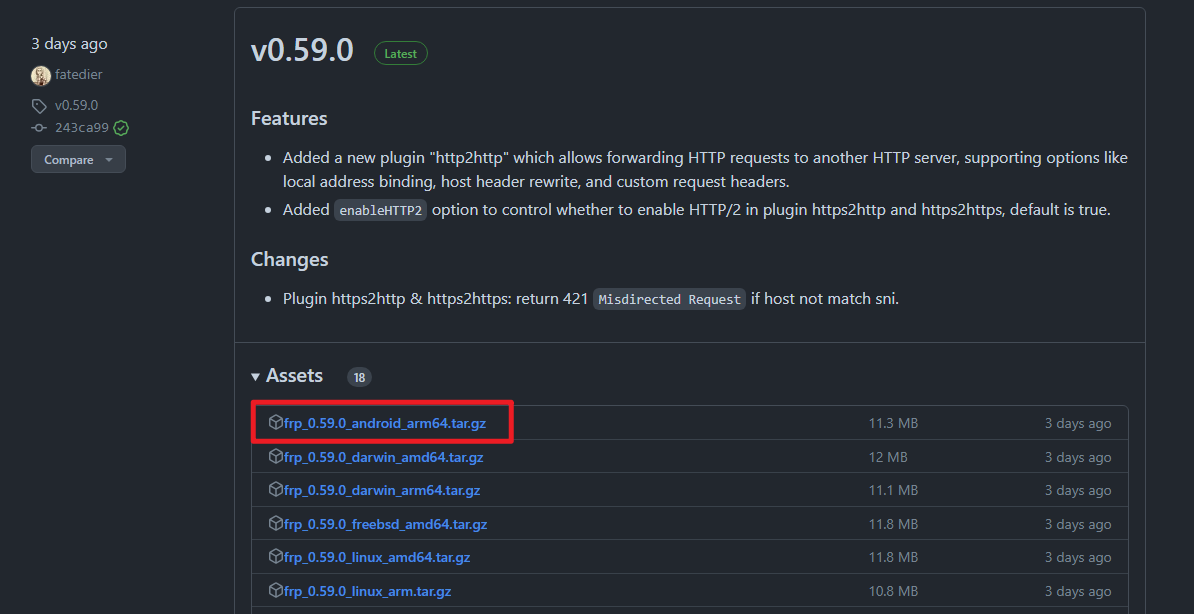Open the Compare dropdown
This screenshot has width=1194, height=614.
(78, 159)
